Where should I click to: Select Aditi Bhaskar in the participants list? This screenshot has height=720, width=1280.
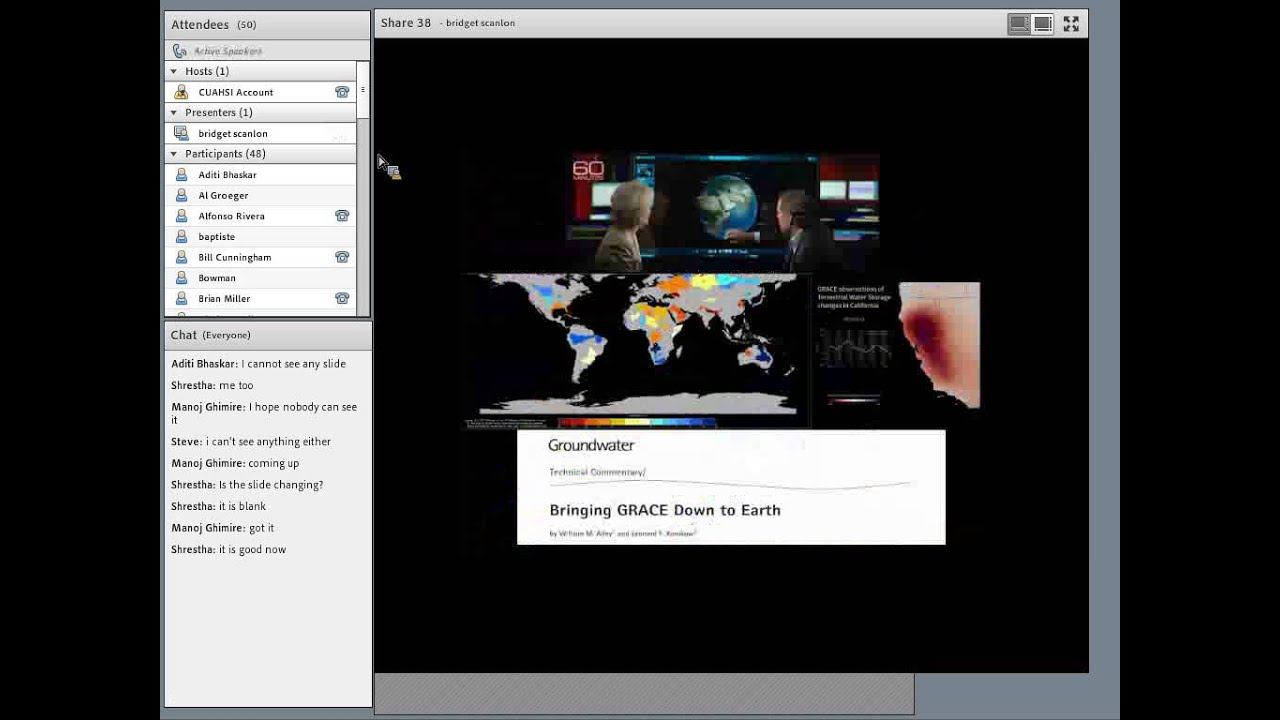260,175
